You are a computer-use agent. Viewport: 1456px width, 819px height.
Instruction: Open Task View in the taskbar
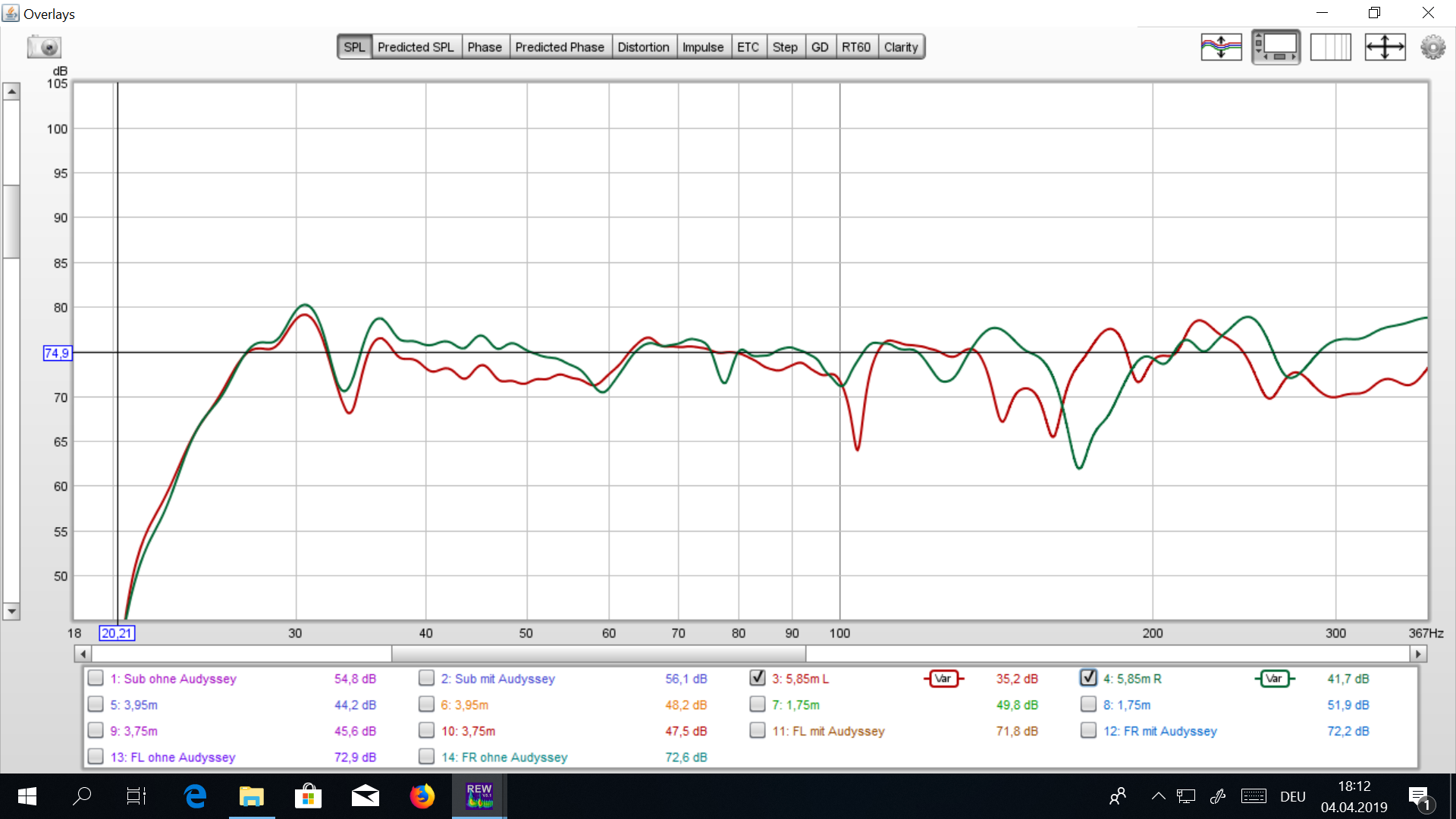[x=136, y=796]
